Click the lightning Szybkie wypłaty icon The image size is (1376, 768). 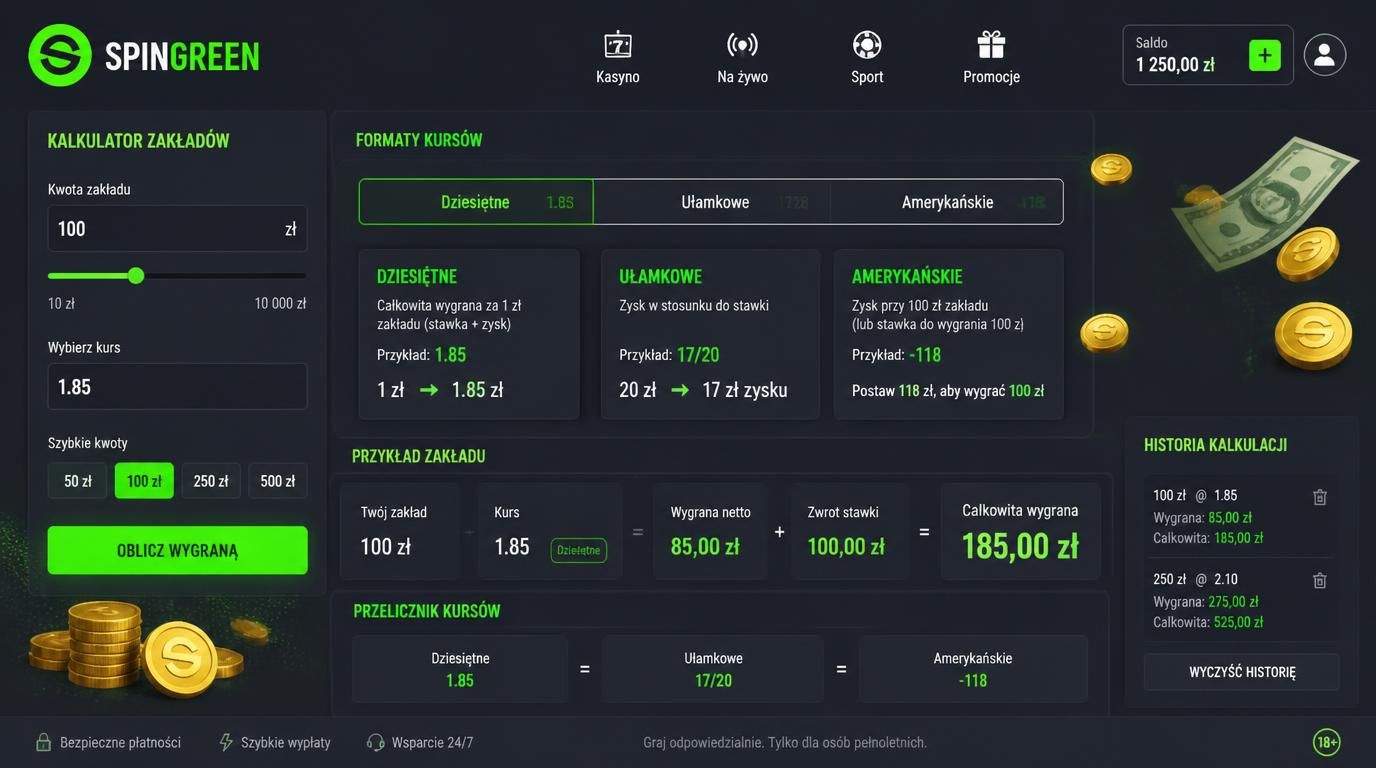tap(226, 742)
